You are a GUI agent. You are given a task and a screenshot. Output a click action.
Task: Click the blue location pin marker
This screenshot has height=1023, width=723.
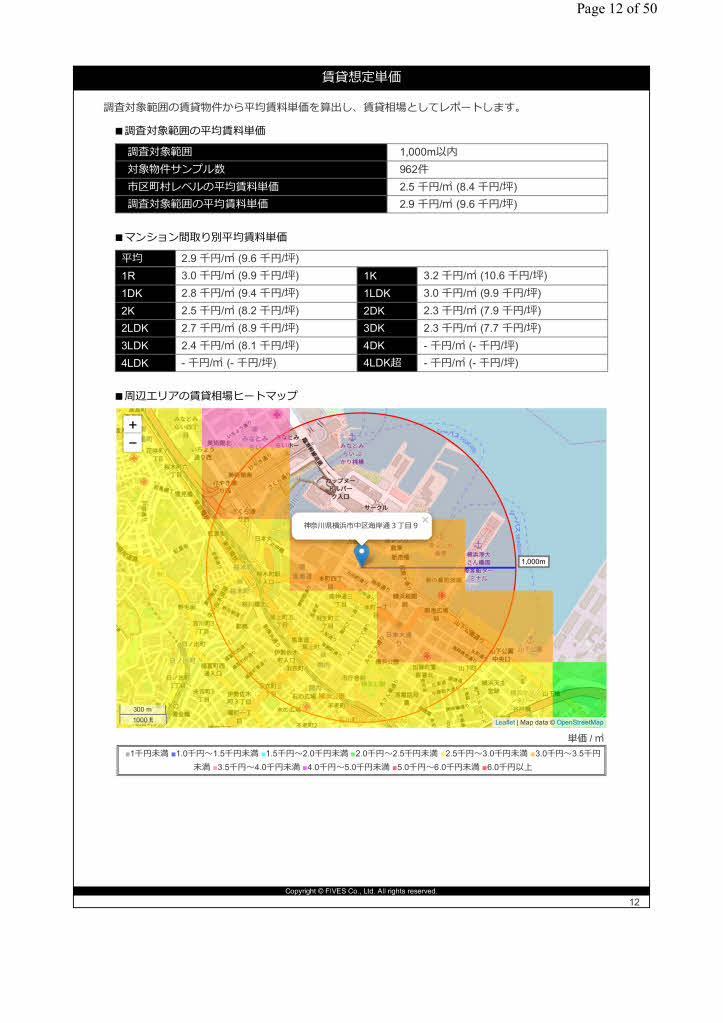click(361, 554)
